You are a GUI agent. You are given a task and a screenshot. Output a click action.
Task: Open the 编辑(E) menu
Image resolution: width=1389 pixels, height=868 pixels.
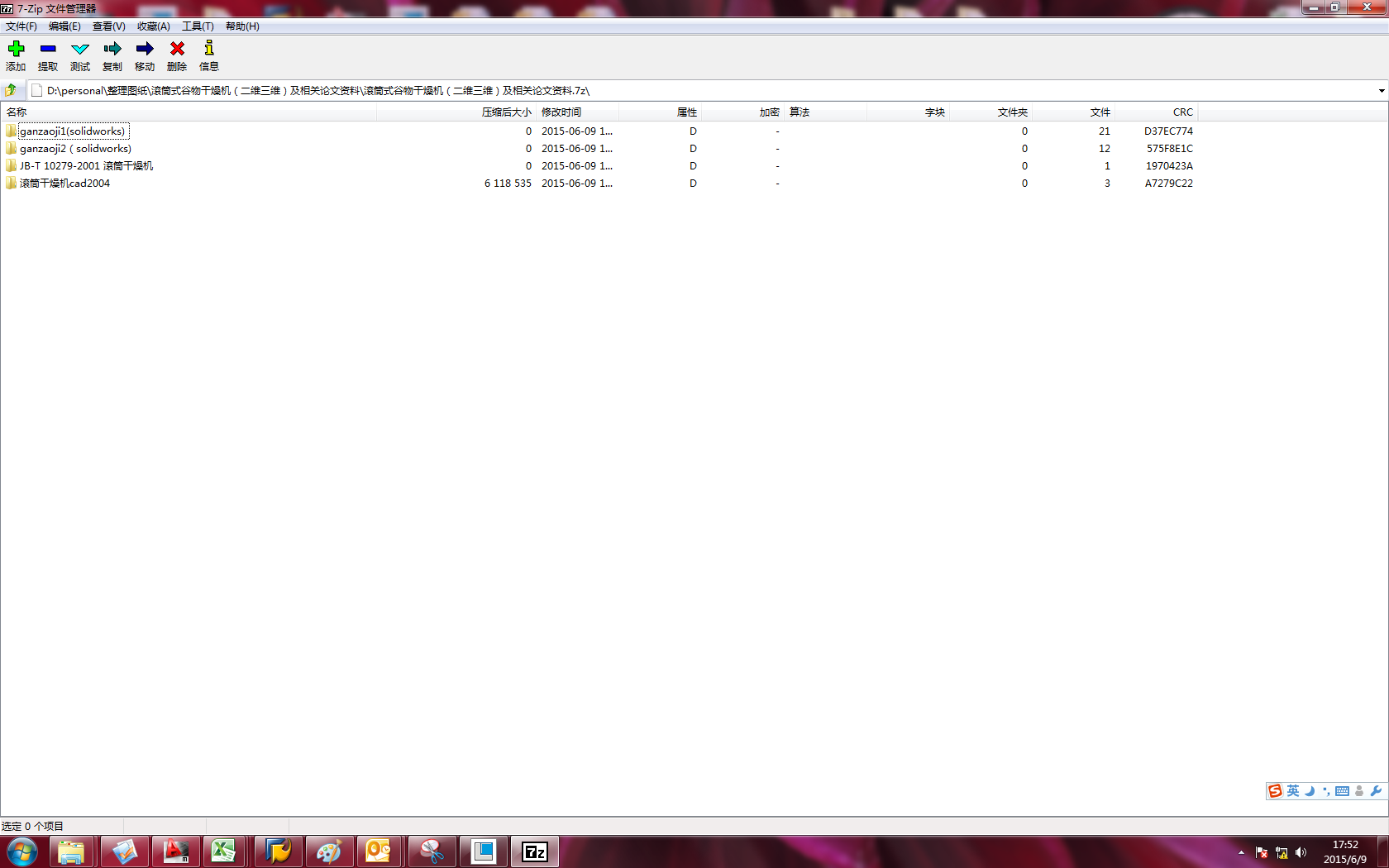point(64,26)
